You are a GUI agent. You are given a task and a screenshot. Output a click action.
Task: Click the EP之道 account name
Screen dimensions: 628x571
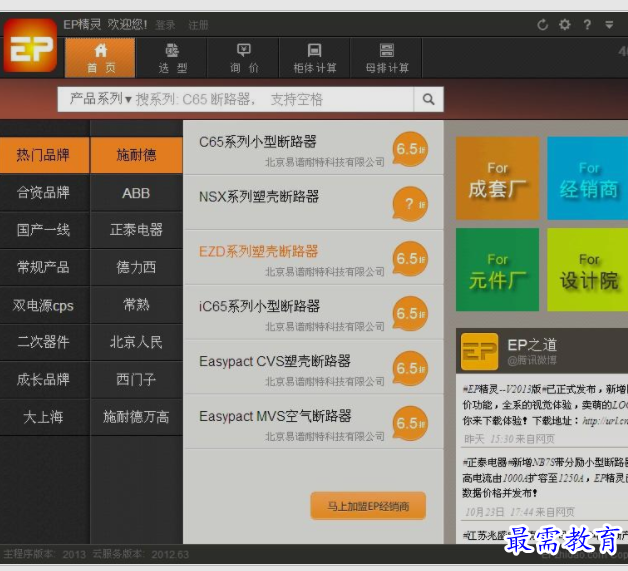(532, 345)
